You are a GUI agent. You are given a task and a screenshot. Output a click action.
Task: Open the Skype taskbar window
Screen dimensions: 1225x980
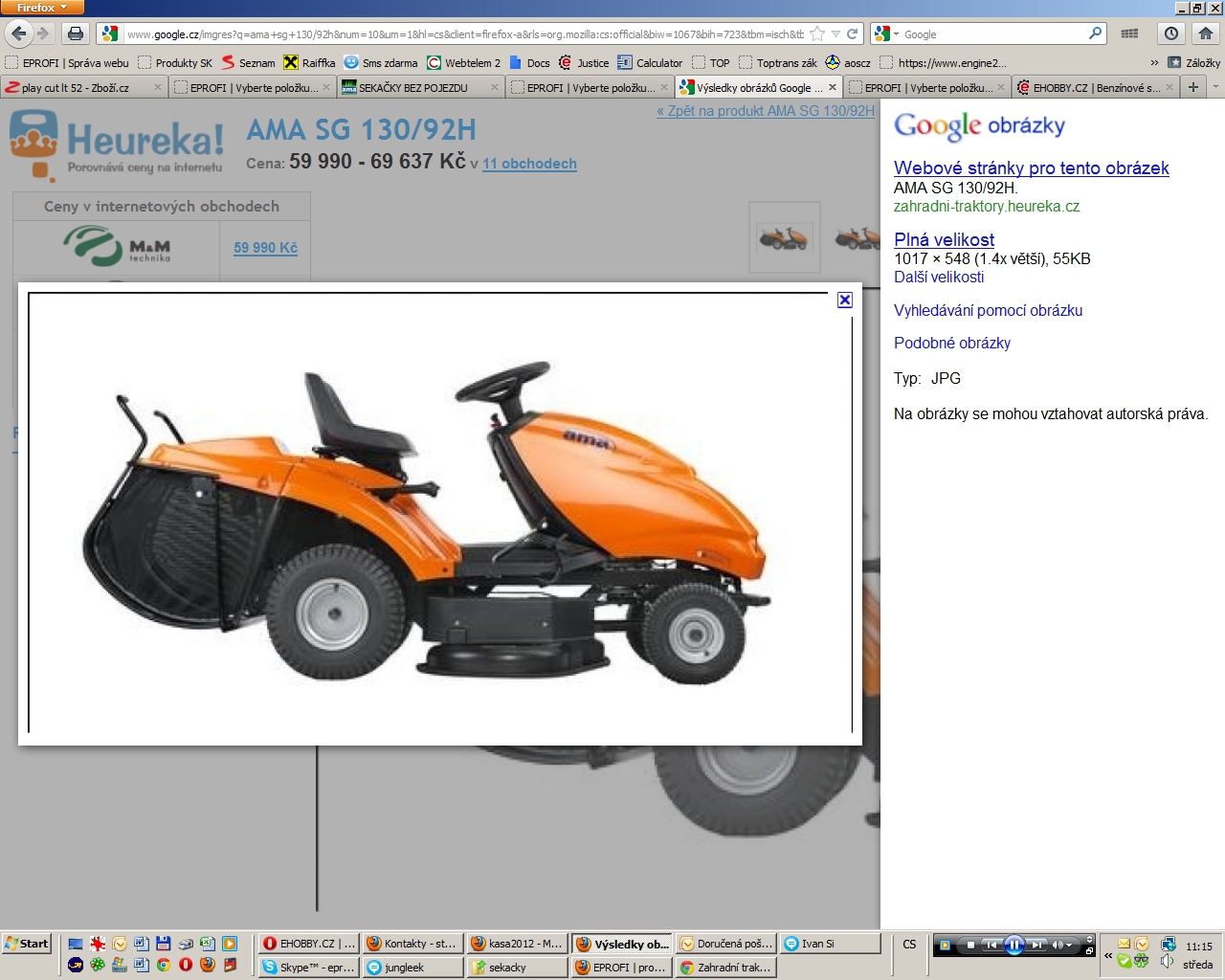[308, 968]
